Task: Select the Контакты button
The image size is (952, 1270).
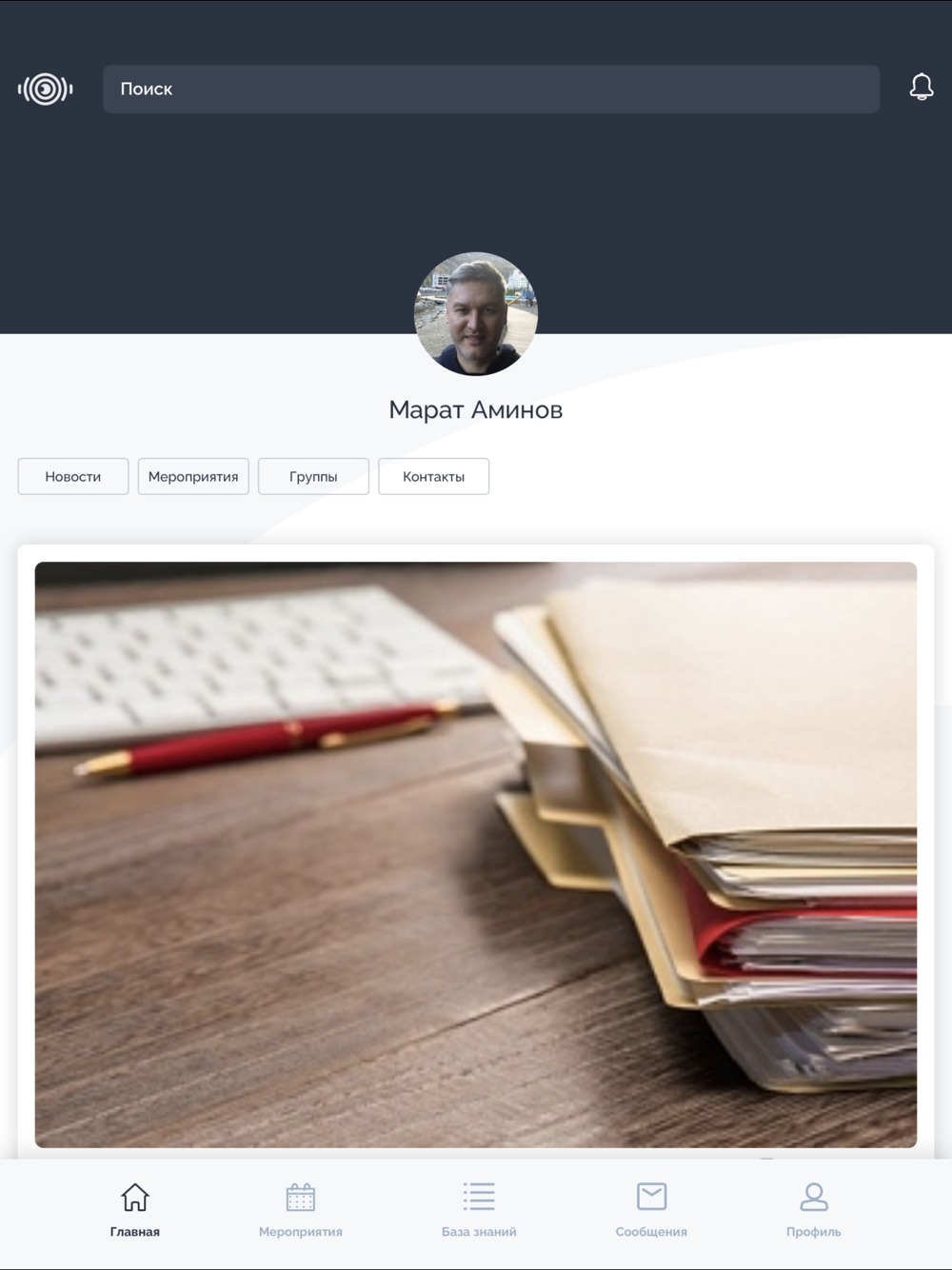Action: click(x=434, y=477)
